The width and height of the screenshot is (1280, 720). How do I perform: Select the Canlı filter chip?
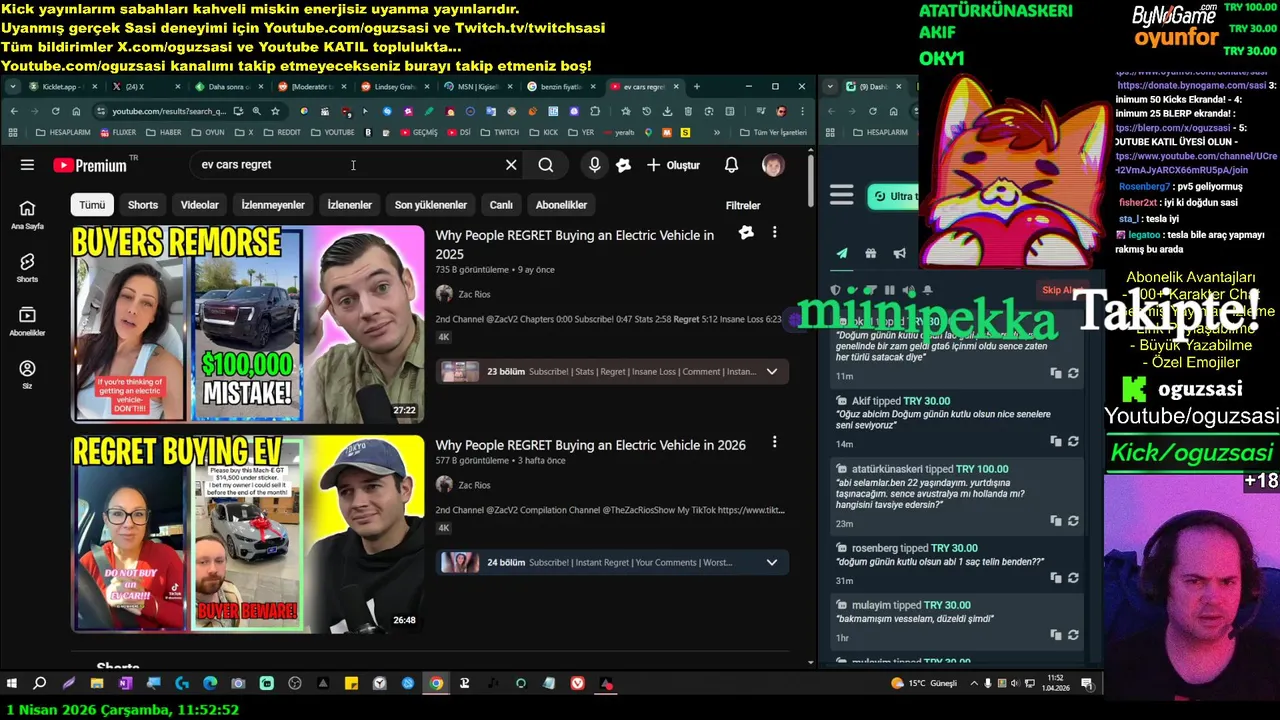[501, 205]
